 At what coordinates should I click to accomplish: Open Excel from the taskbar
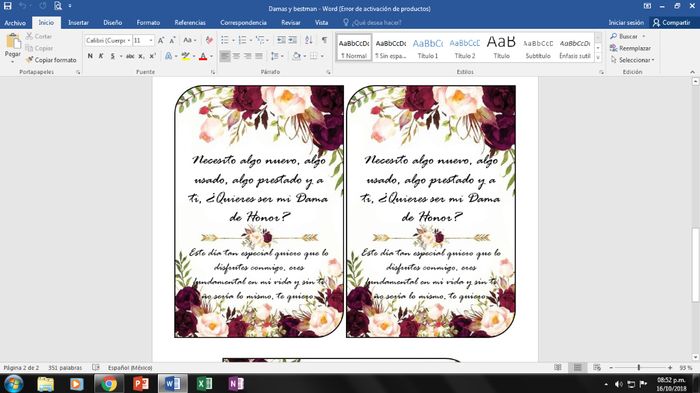tap(204, 384)
